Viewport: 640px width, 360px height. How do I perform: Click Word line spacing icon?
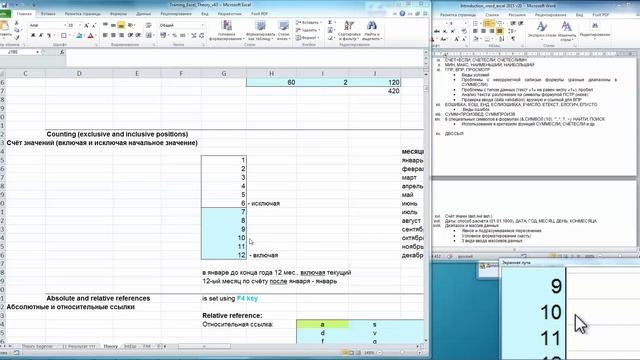click(512, 31)
